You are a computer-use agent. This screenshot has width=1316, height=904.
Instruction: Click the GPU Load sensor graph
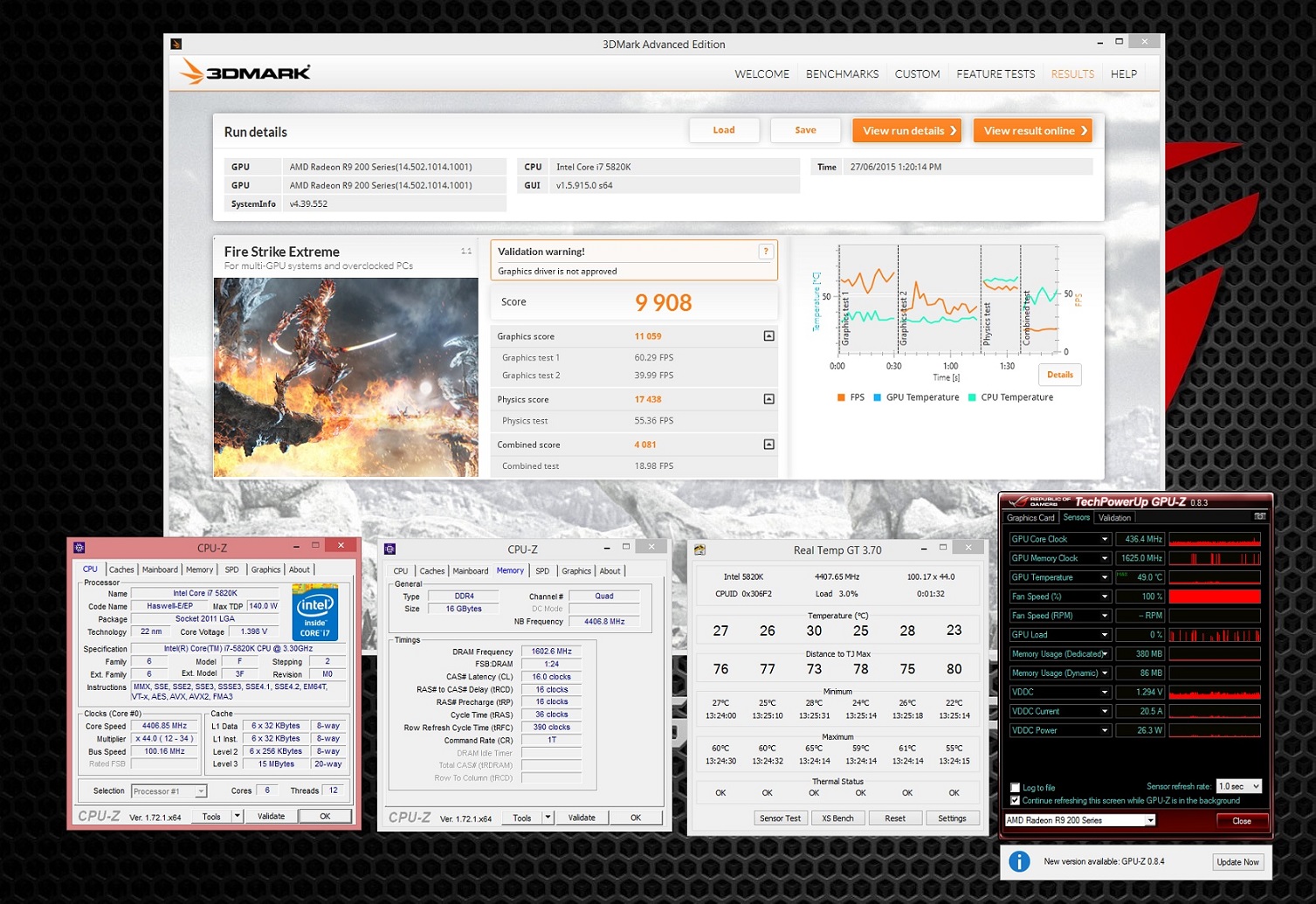click(x=1215, y=635)
